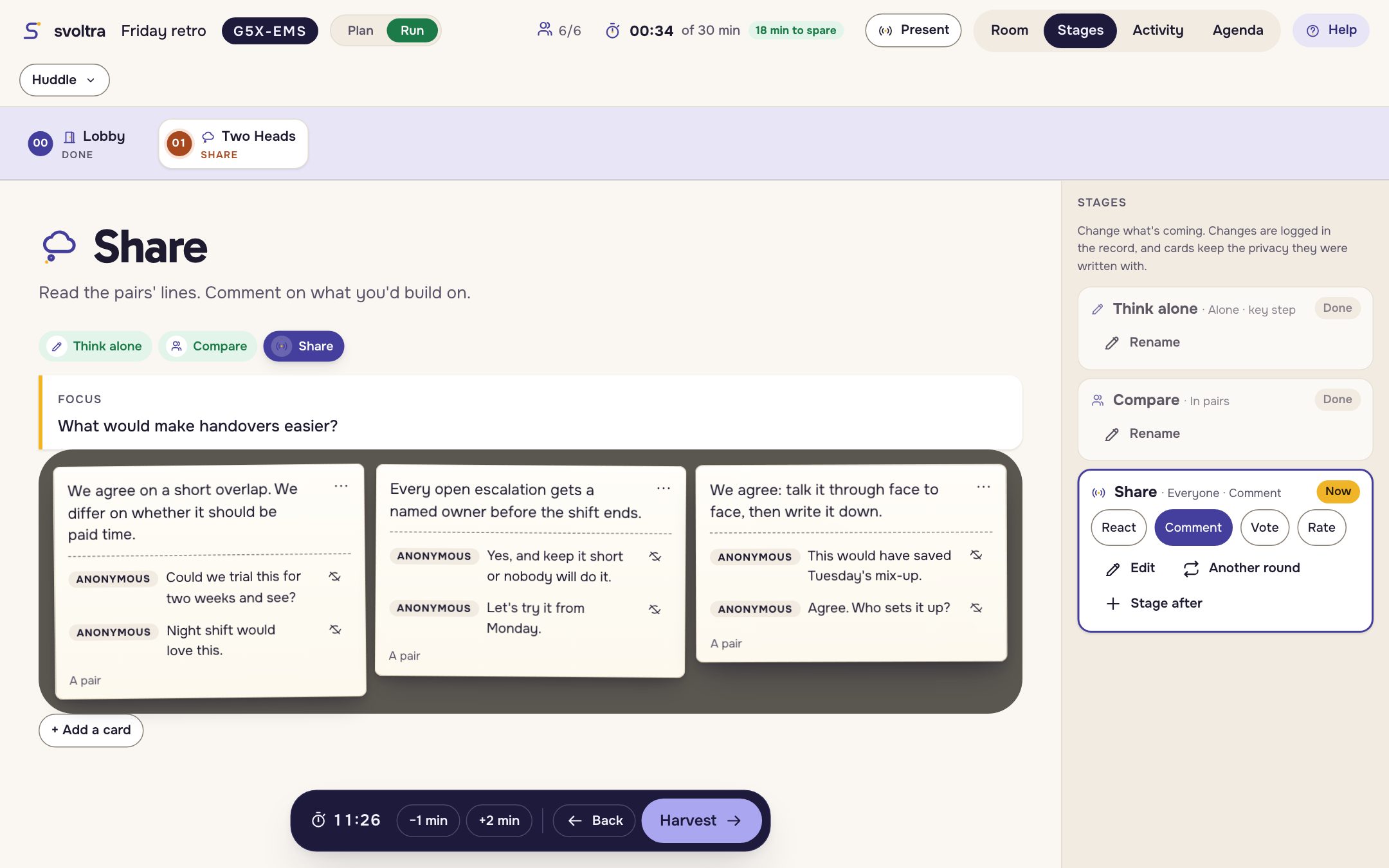Click the plus icon for Stage after
Image resolution: width=1389 pixels, height=868 pixels.
[1112, 604]
